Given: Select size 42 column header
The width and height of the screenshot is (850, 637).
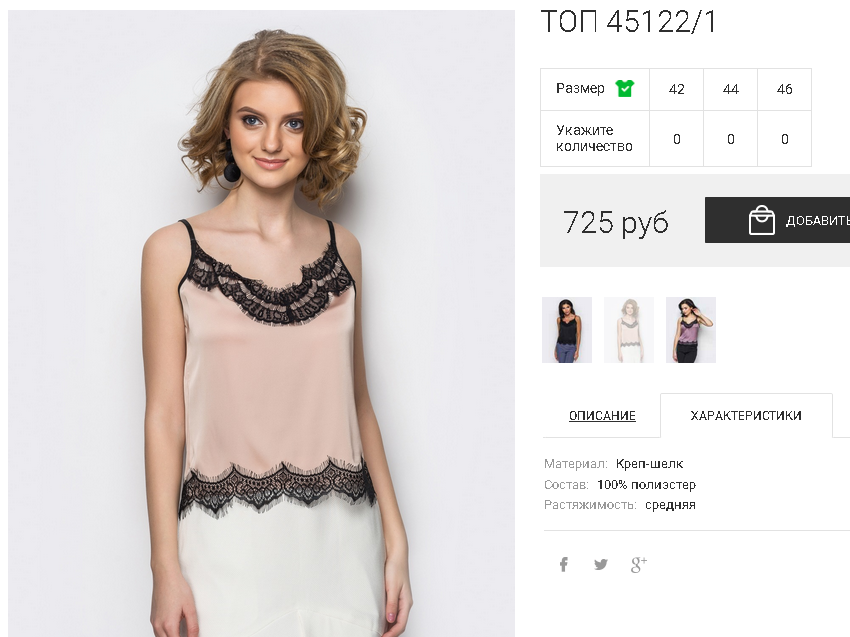Looking at the screenshot, I should [676, 89].
